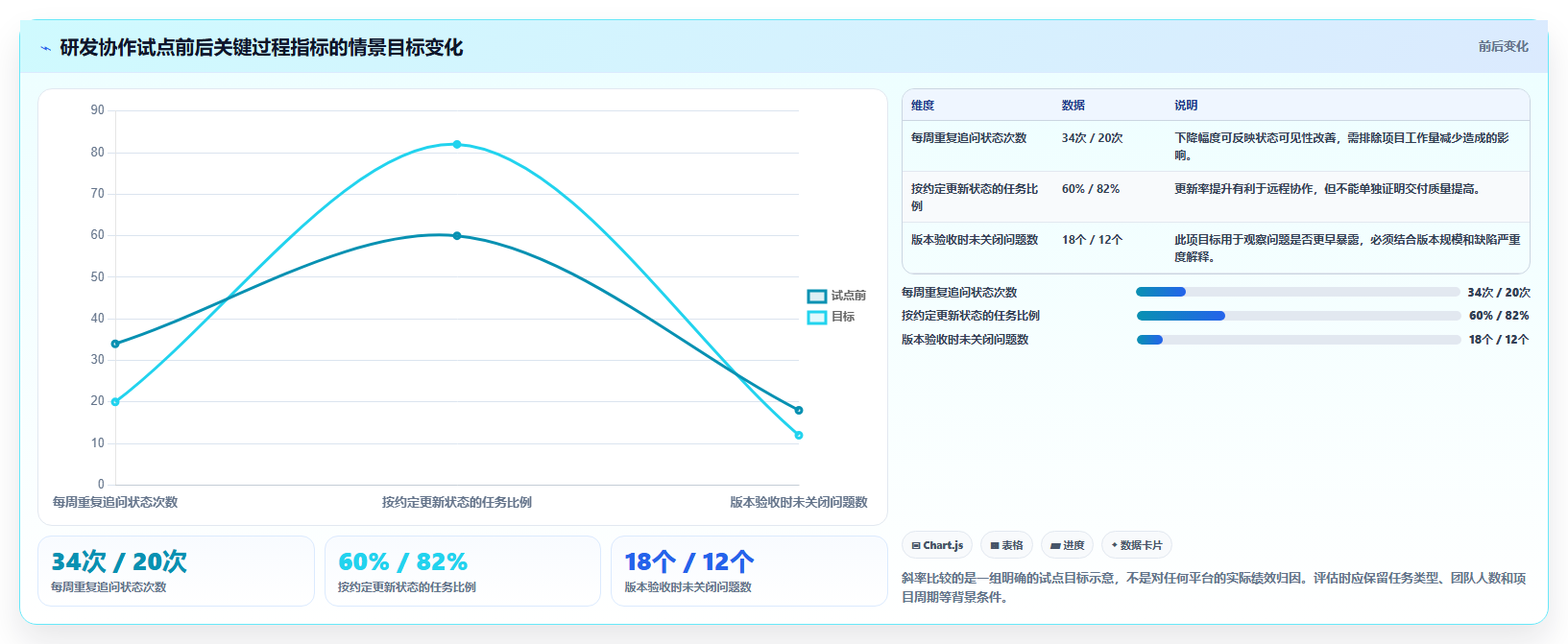
Task: Click the 表格 chip
Action: pos(1006,545)
